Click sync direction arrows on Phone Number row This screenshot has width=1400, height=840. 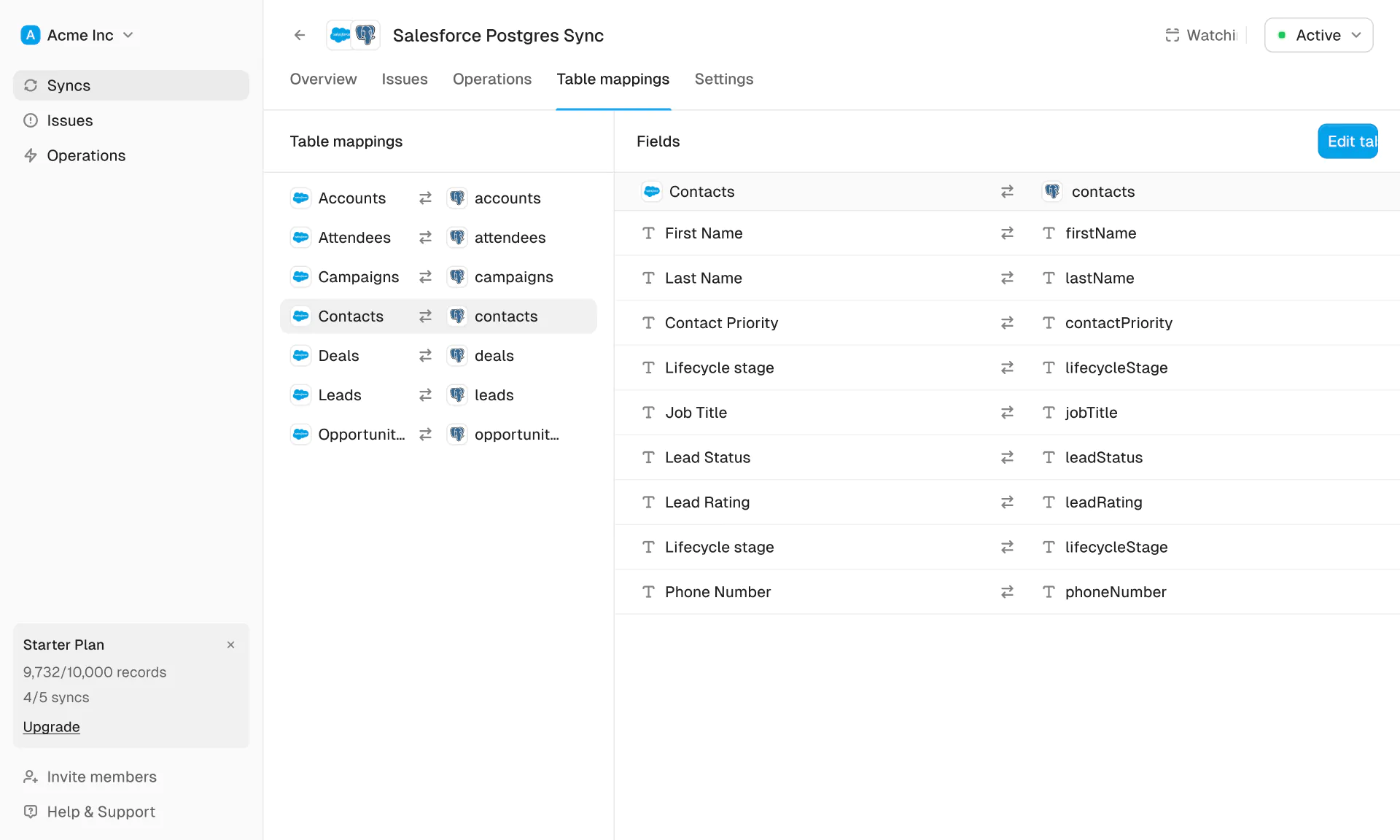pos(1007,592)
